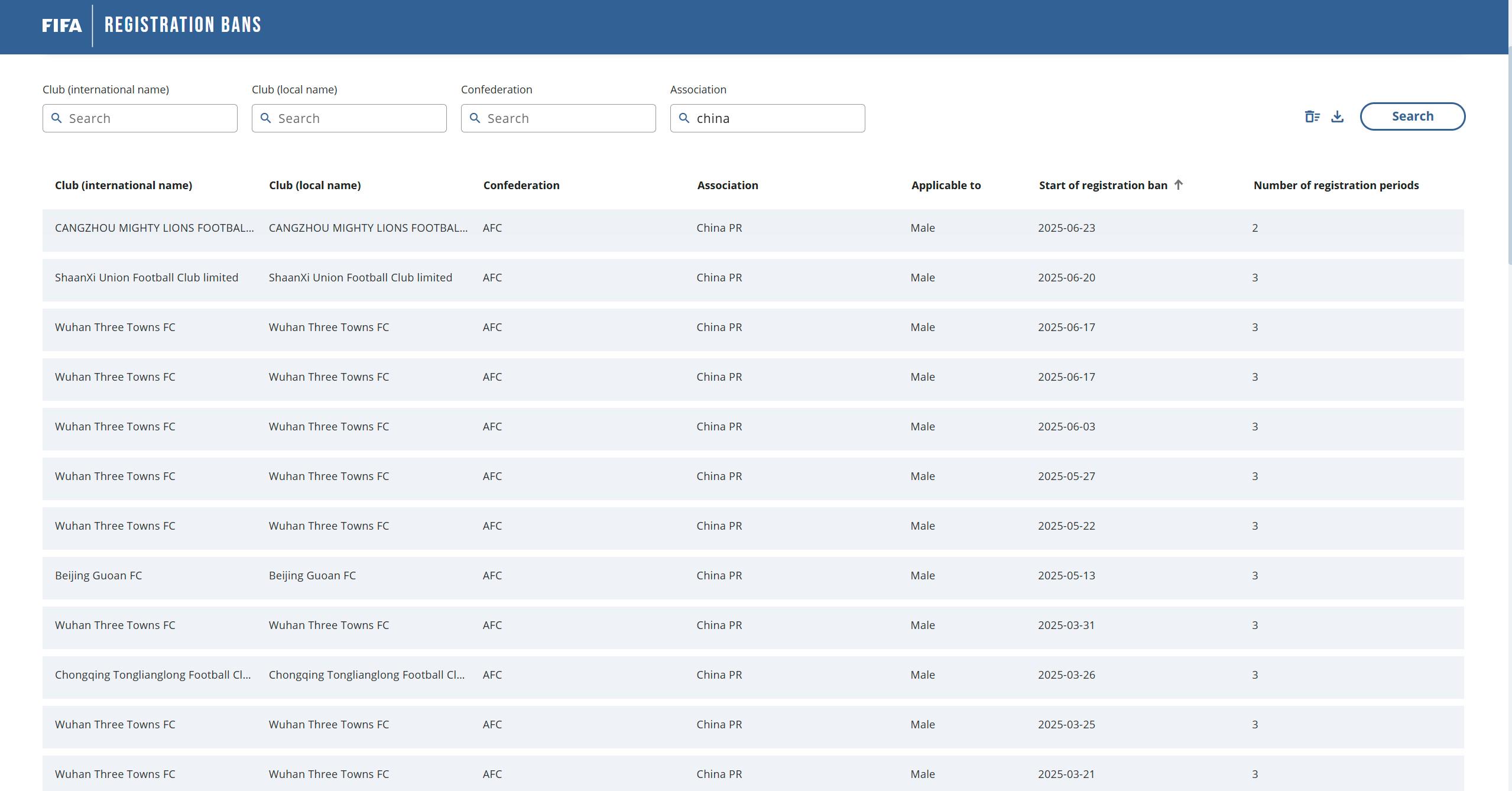Sort by Association column header
The width and height of the screenshot is (1512, 791).
(727, 186)
